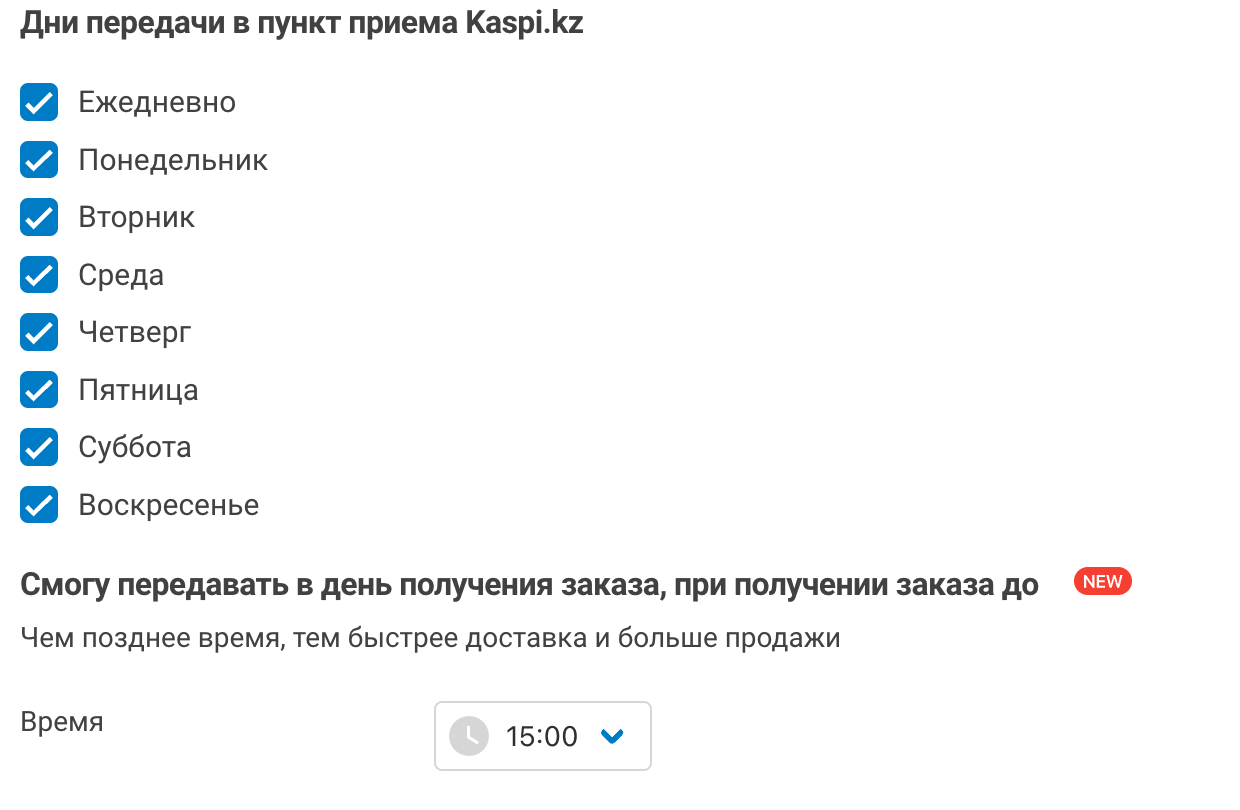This screenshot has width=1240, height=810.
Task: Uncheck the Суббота checkbox
Action: pos(39,447)
